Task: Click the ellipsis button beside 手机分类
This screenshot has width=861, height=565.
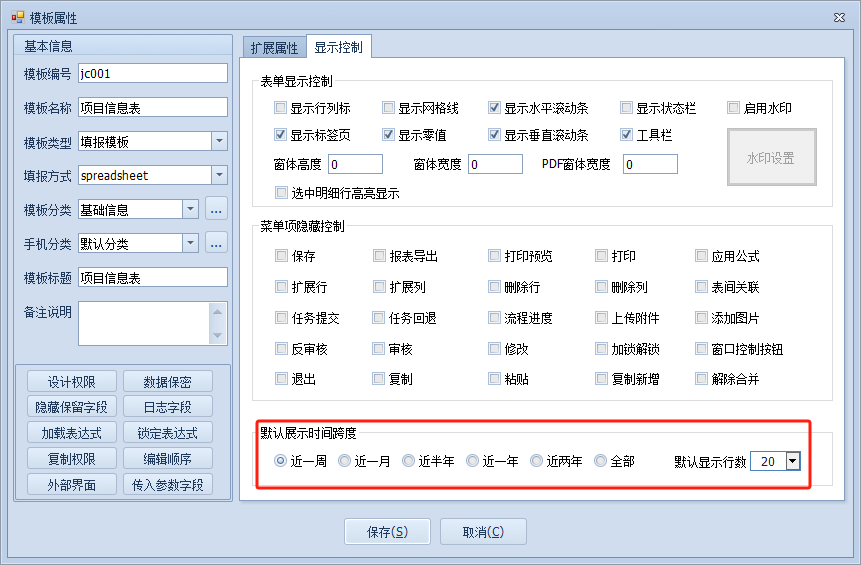Action: [x=216, y=243]
